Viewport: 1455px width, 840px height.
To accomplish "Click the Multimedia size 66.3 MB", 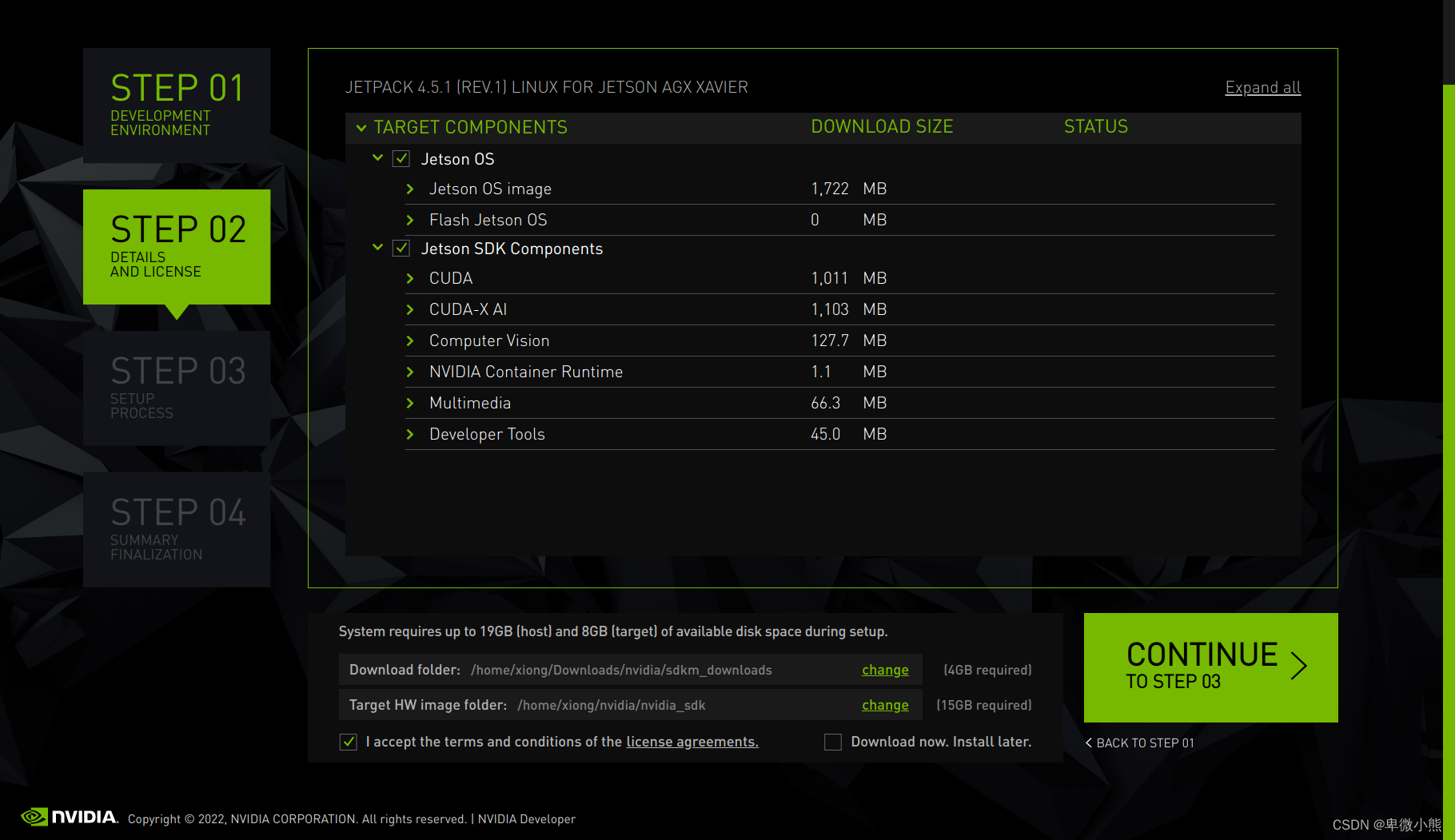I will point(849,403).
